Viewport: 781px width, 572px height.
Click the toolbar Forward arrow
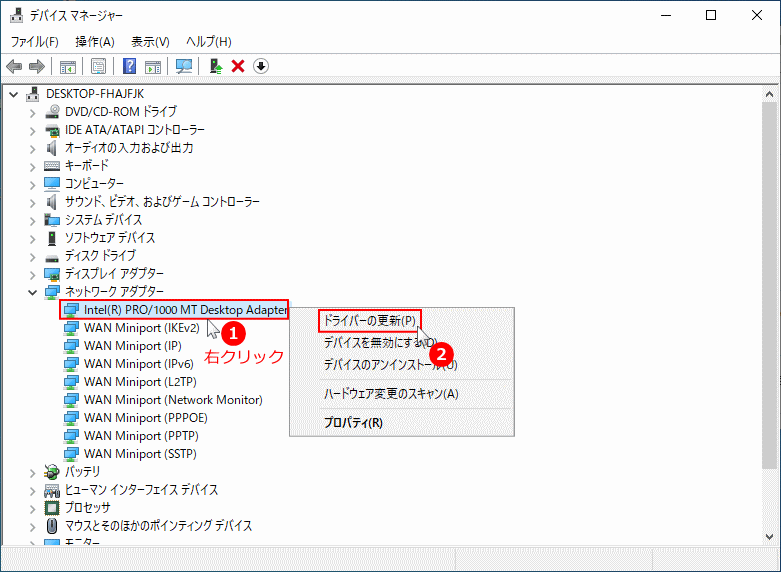[37, 66]
